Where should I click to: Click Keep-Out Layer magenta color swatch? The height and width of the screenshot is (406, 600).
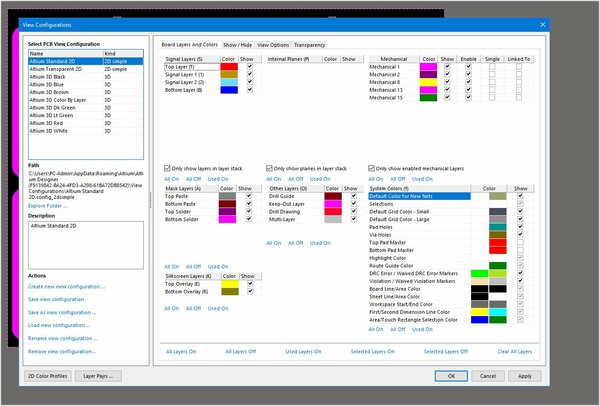[x=333, y=204]
